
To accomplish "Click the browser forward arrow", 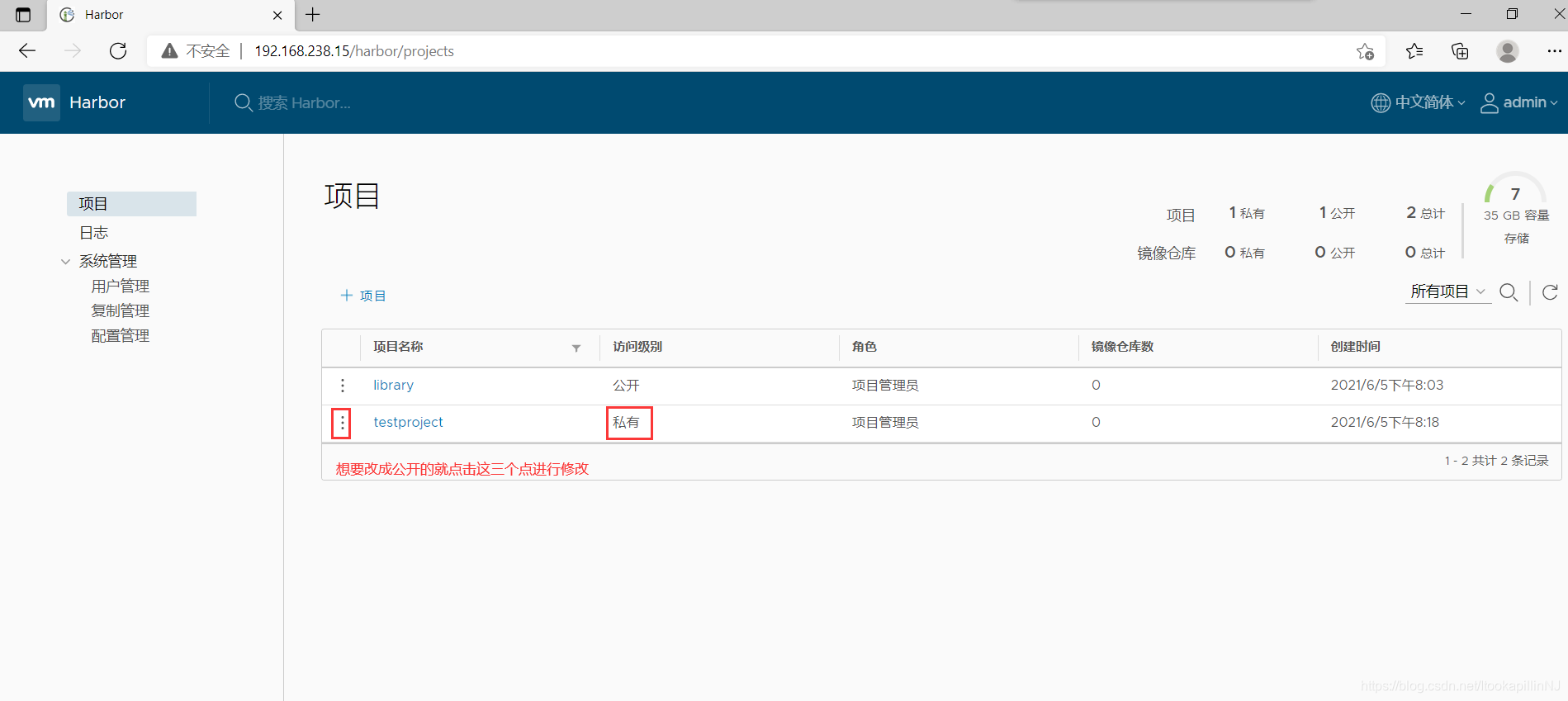I will click(73, 51).
